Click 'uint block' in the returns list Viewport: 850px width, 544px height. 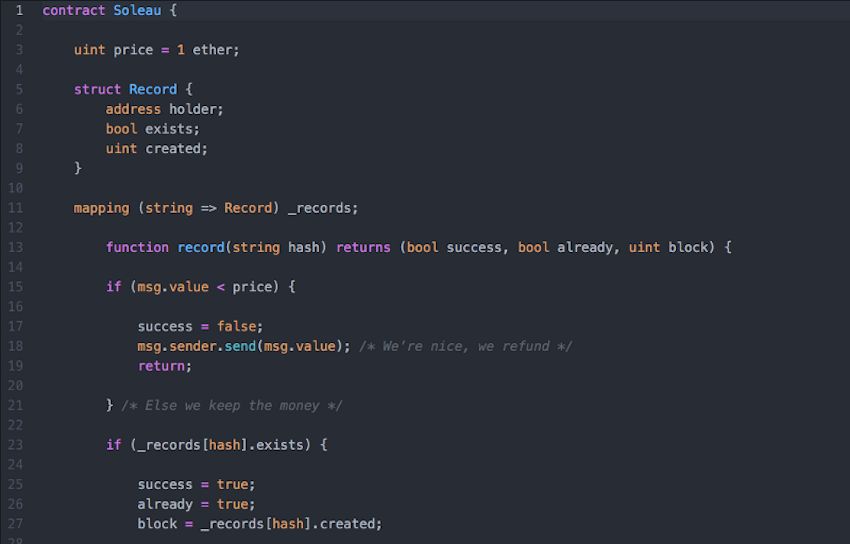pos(668,247)
